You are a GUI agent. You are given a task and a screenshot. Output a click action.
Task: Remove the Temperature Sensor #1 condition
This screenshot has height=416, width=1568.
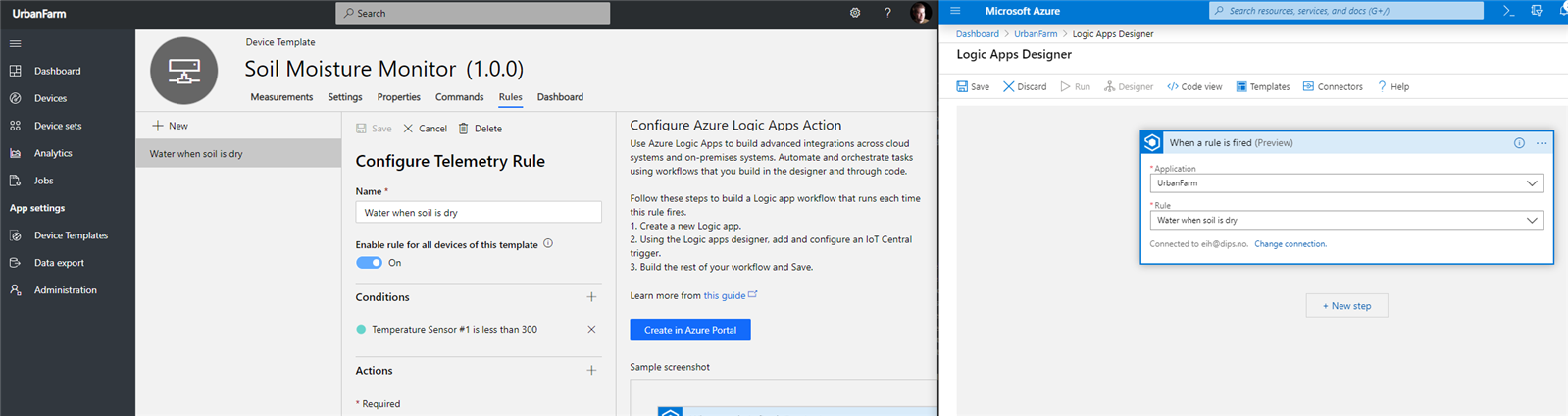[x=591, y=330]
